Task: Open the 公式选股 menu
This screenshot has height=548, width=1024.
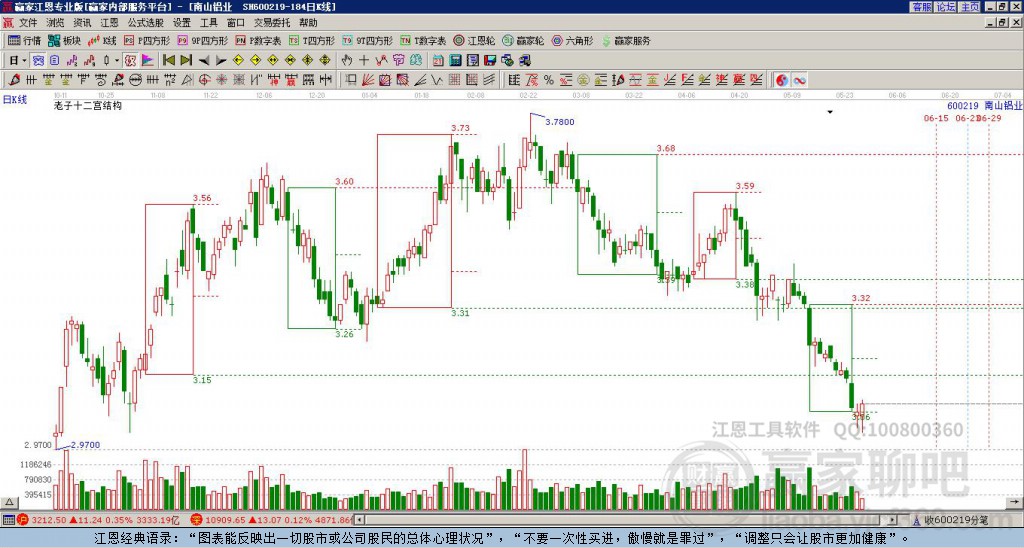Action: pyautogui.click(x=146, y=23)
